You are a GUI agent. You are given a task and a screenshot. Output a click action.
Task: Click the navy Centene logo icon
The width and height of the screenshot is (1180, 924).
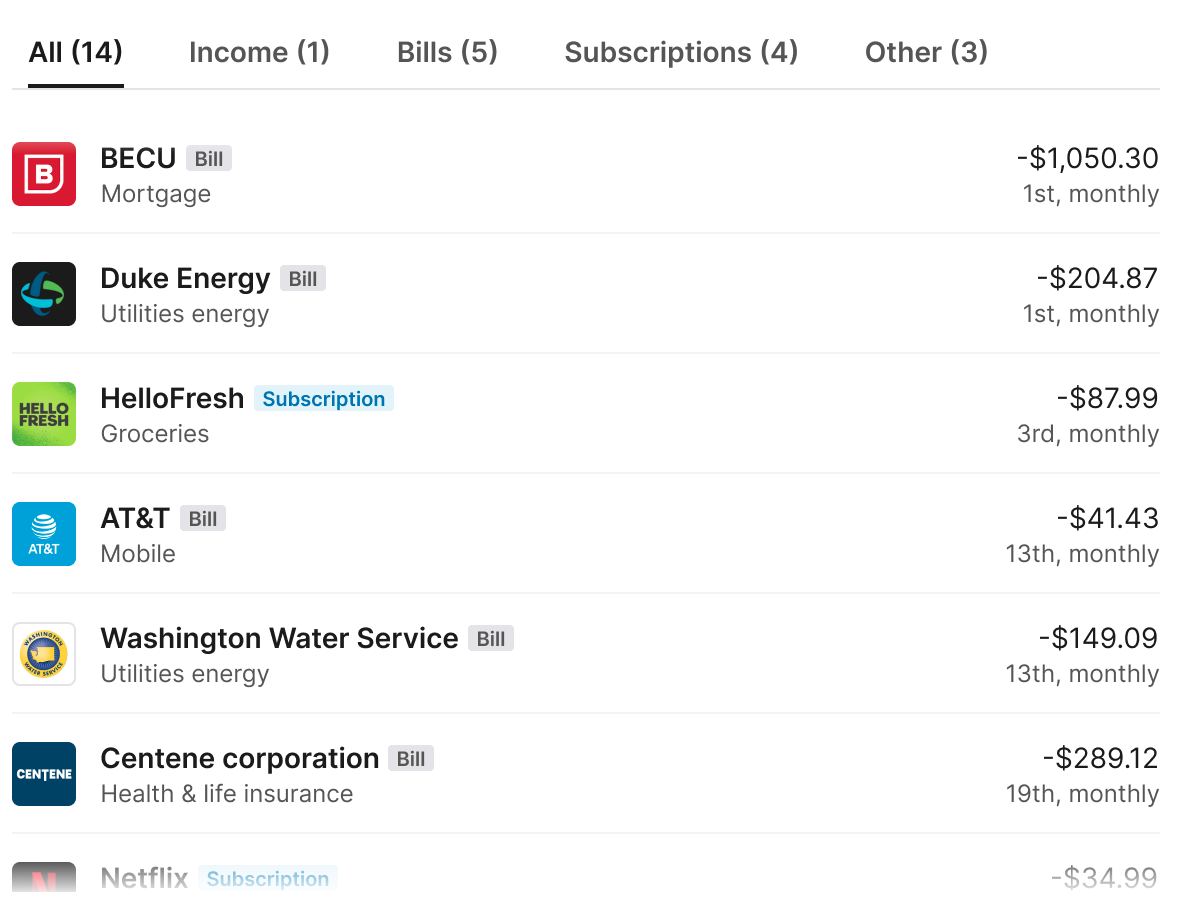coord(44,774)
